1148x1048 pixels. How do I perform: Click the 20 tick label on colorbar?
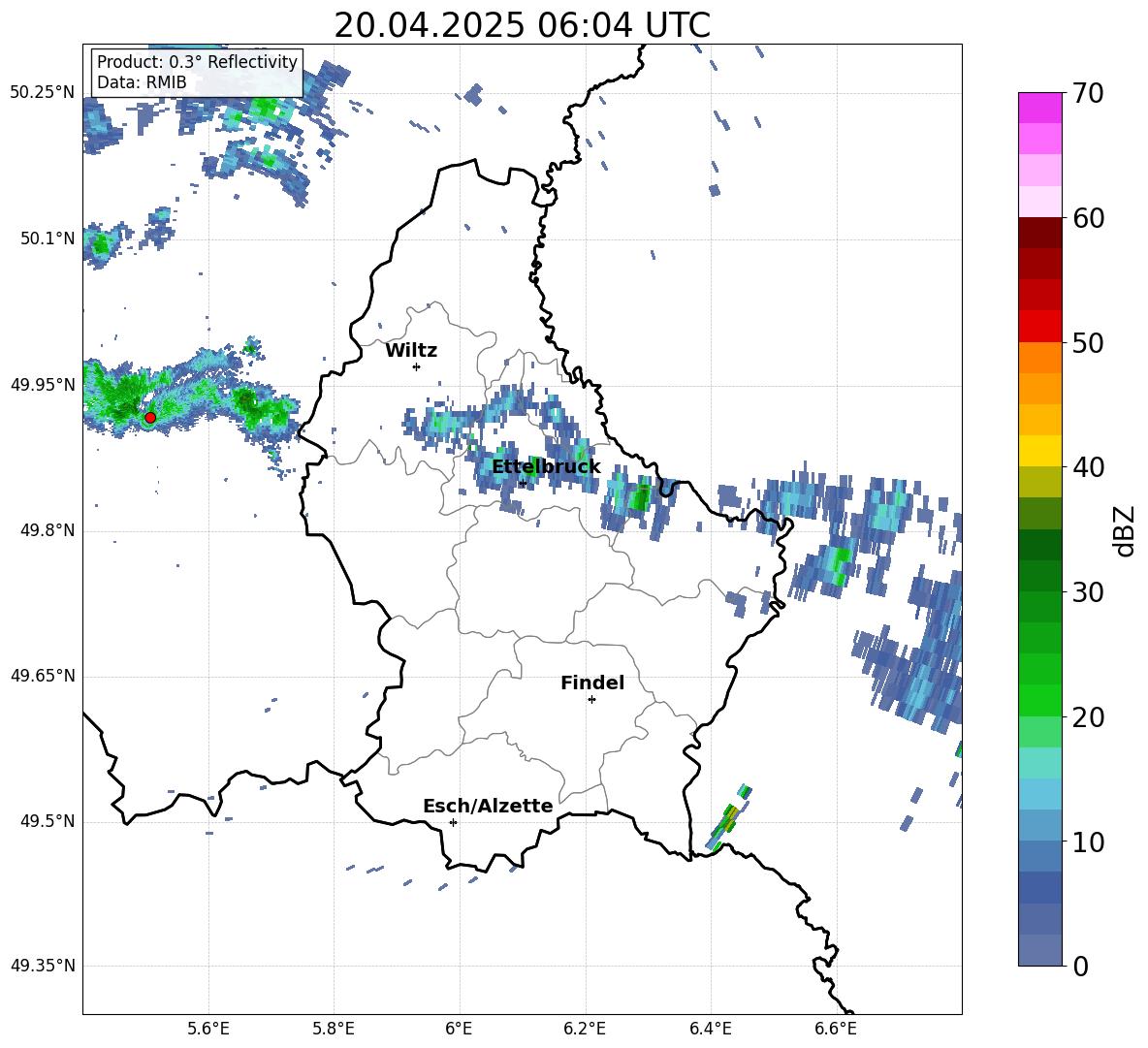(x=1088, y=716)
